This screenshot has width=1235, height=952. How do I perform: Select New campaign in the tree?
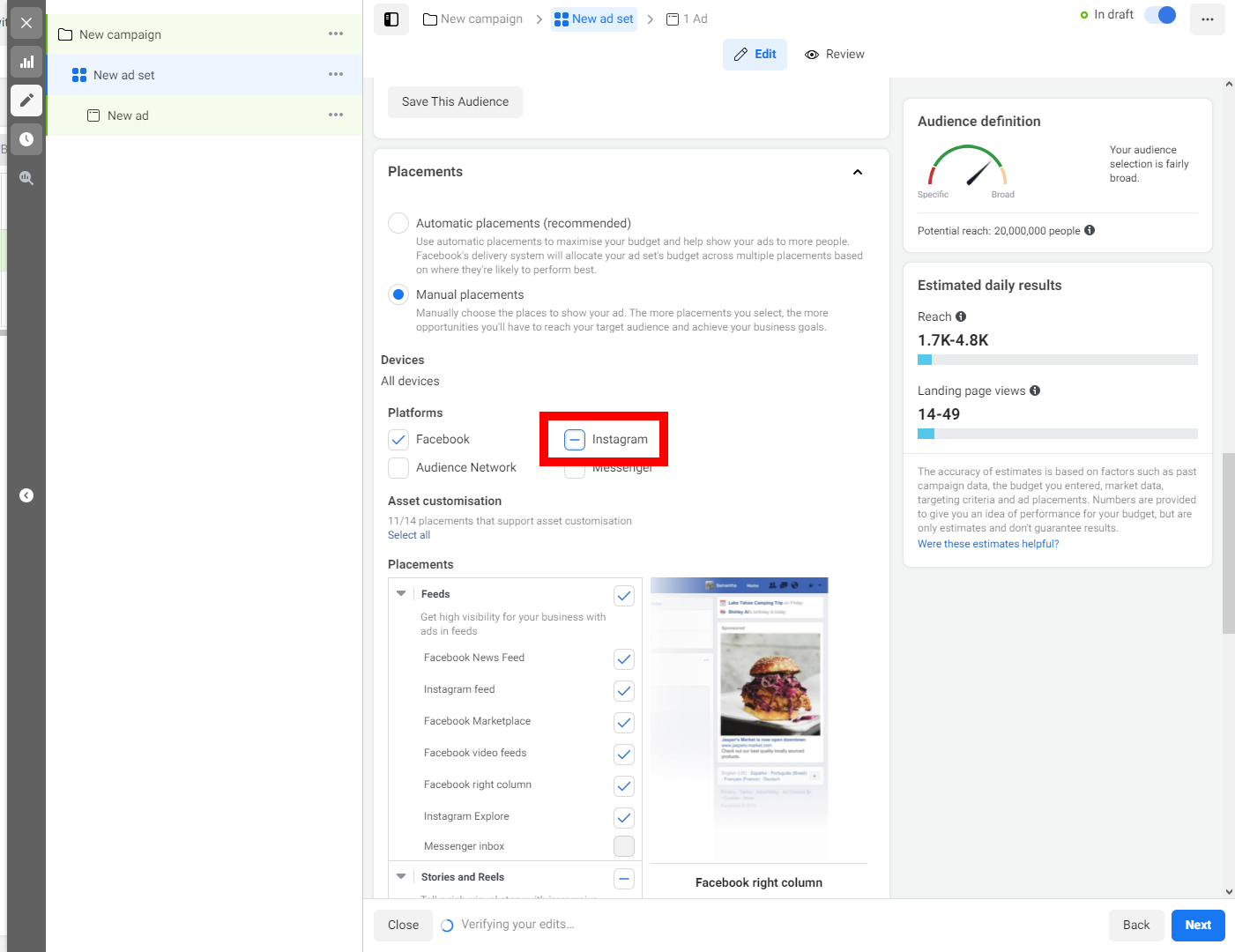205,34
